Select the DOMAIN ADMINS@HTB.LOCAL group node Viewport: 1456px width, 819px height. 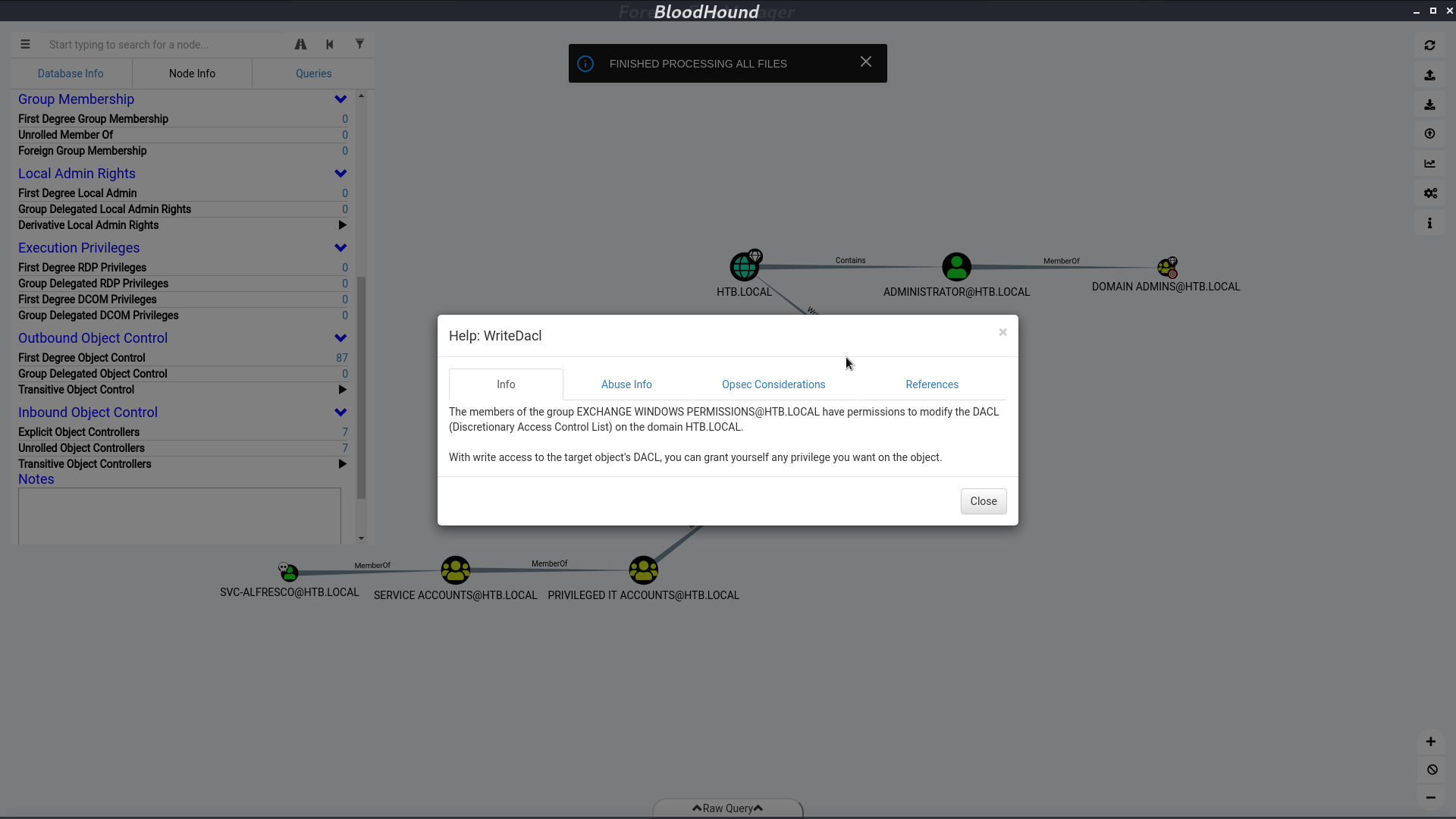pyautogui.click(x=1167, y=268)
